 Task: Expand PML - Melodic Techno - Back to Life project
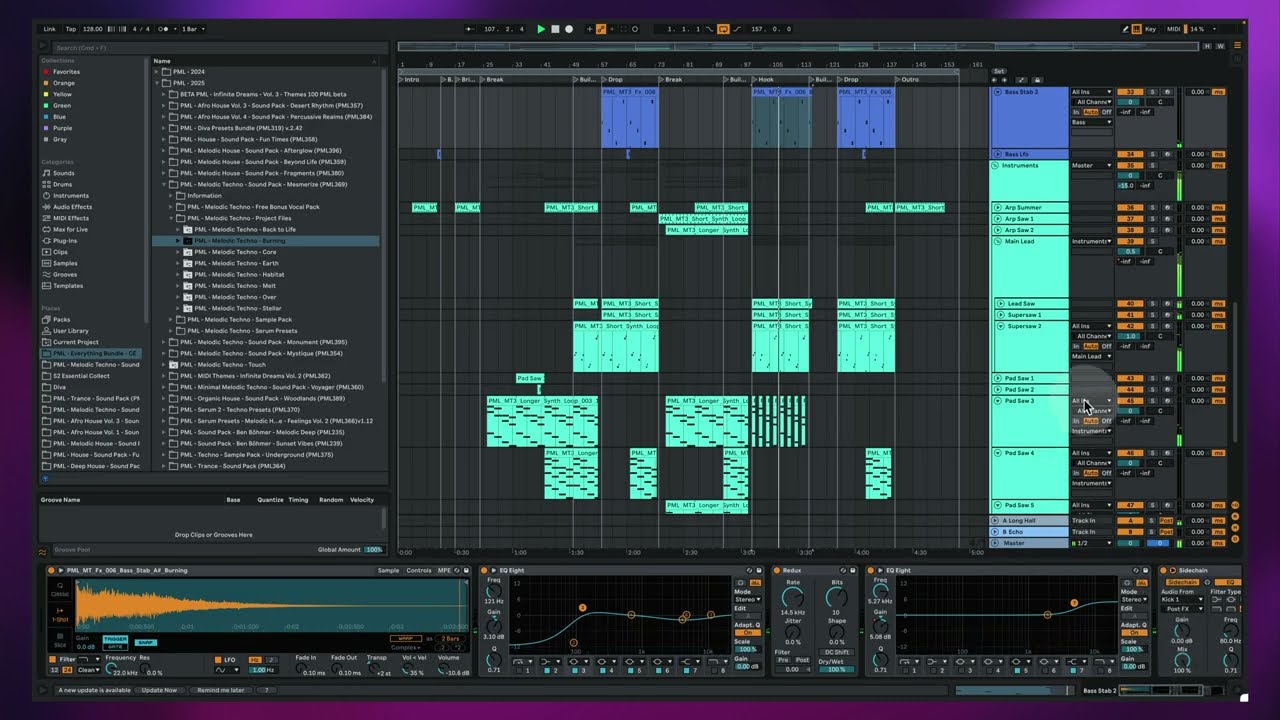pyautogui.click(x=178, y=229)
